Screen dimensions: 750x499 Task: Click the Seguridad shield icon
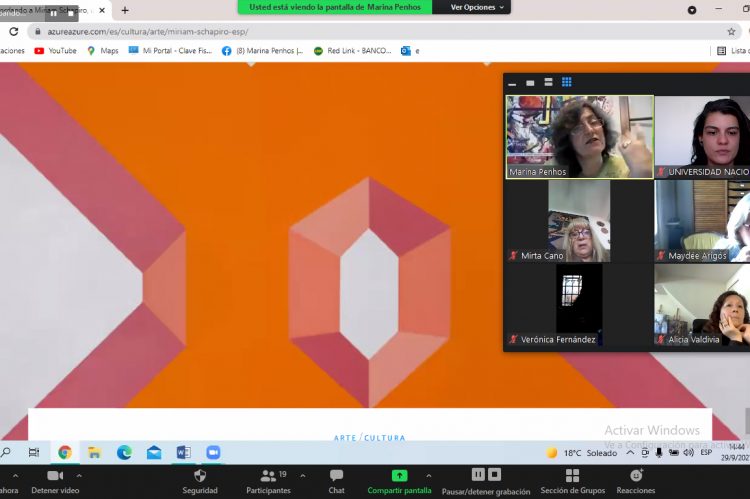coord(200,476)
